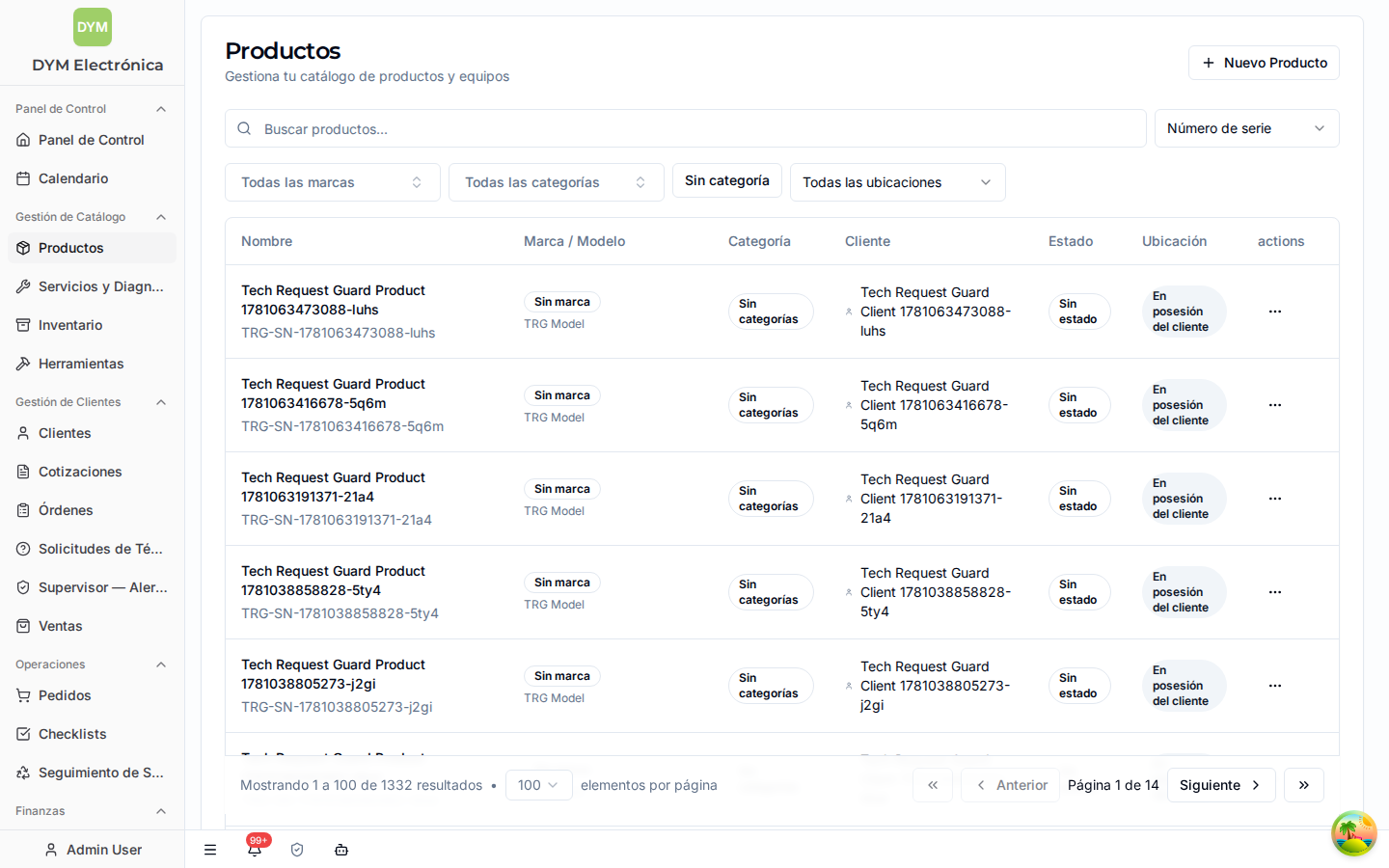The width and height of the screenshot is (1389, 868).
Task: Open actions menu for product 1781038858828-5ty4
Action: (1275, 592)
